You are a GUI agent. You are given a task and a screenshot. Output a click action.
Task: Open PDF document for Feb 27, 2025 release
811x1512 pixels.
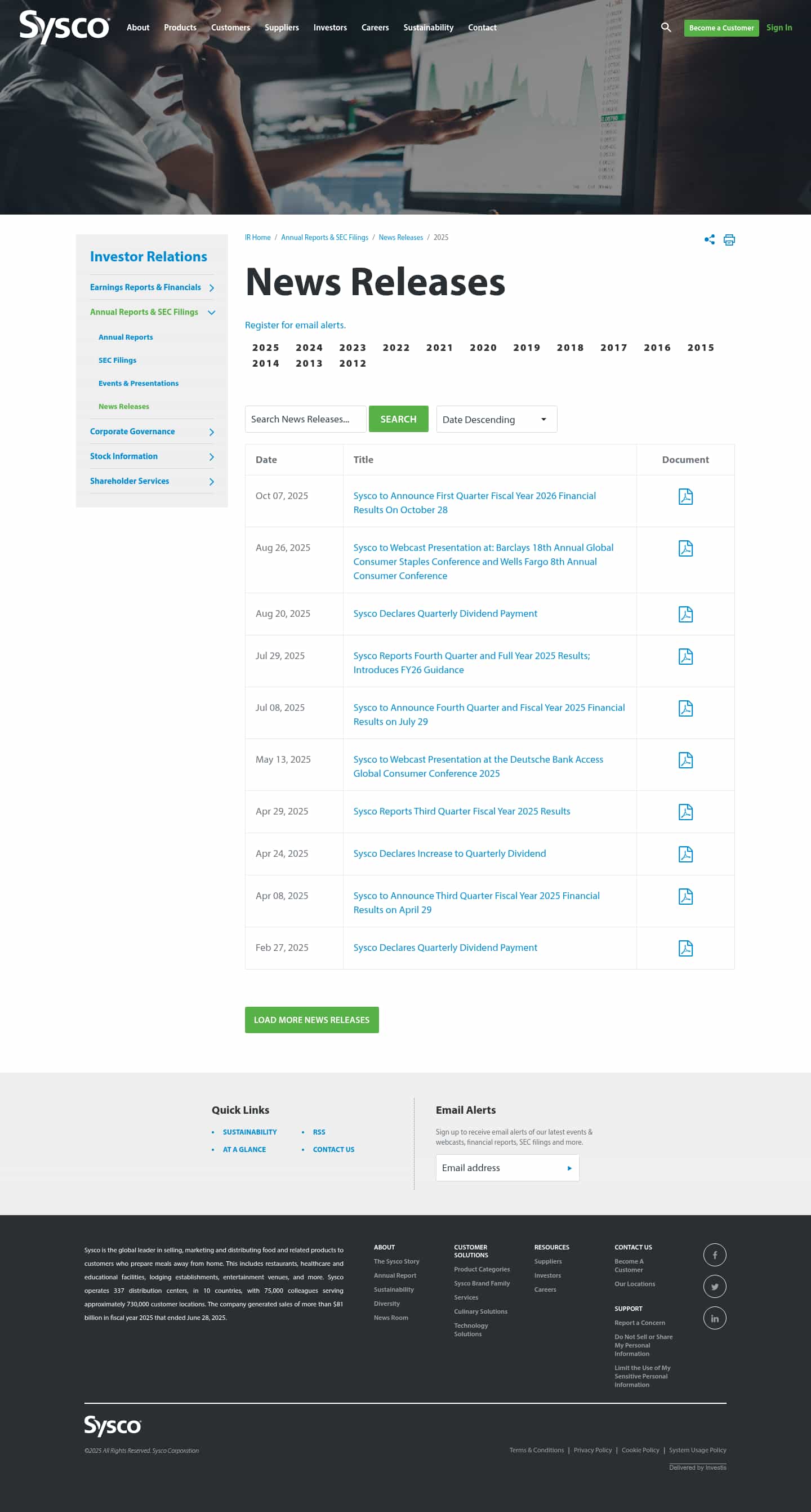tap(685, 948)
